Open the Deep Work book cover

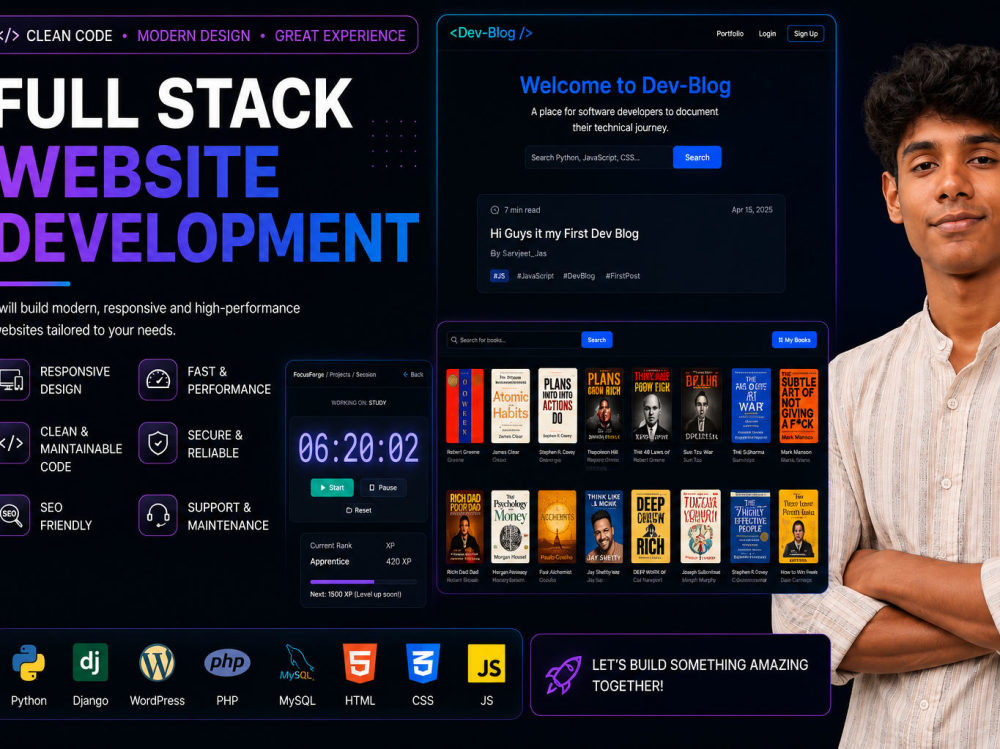click(x=651, y=526)
